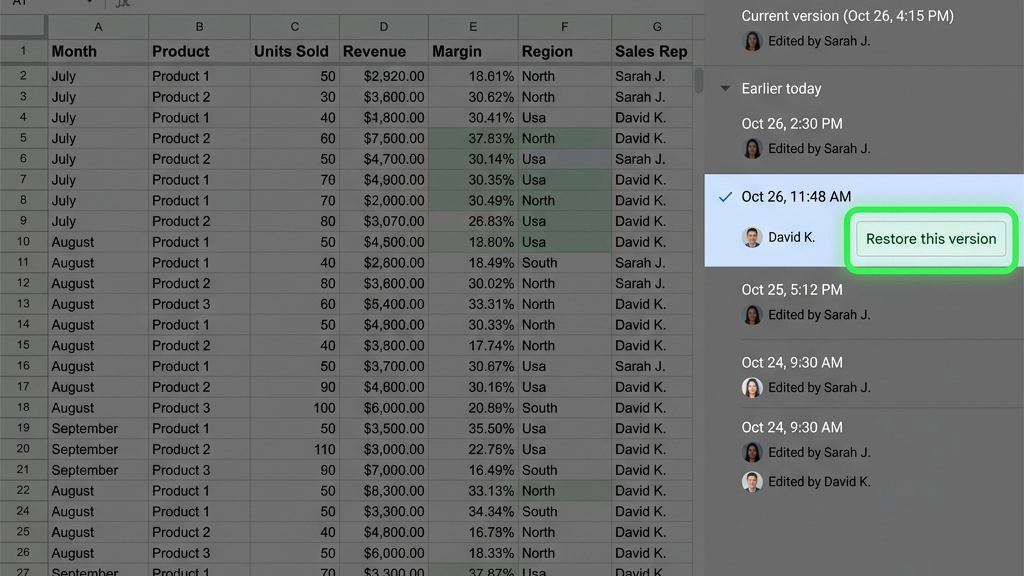Click the $8,300.00 revenue cell
Screen dimensions: 1024x576
(384, 490)
